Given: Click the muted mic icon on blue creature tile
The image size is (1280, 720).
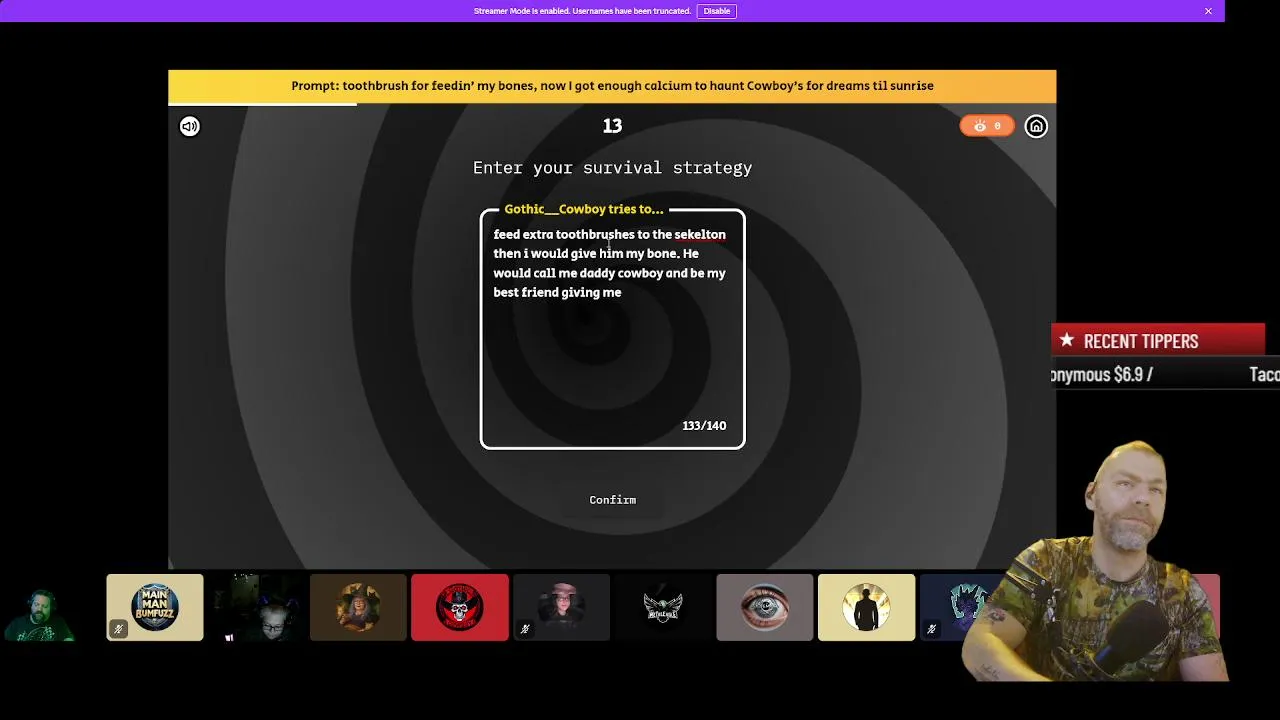Looking at the screenshot, I should (931, 629).
